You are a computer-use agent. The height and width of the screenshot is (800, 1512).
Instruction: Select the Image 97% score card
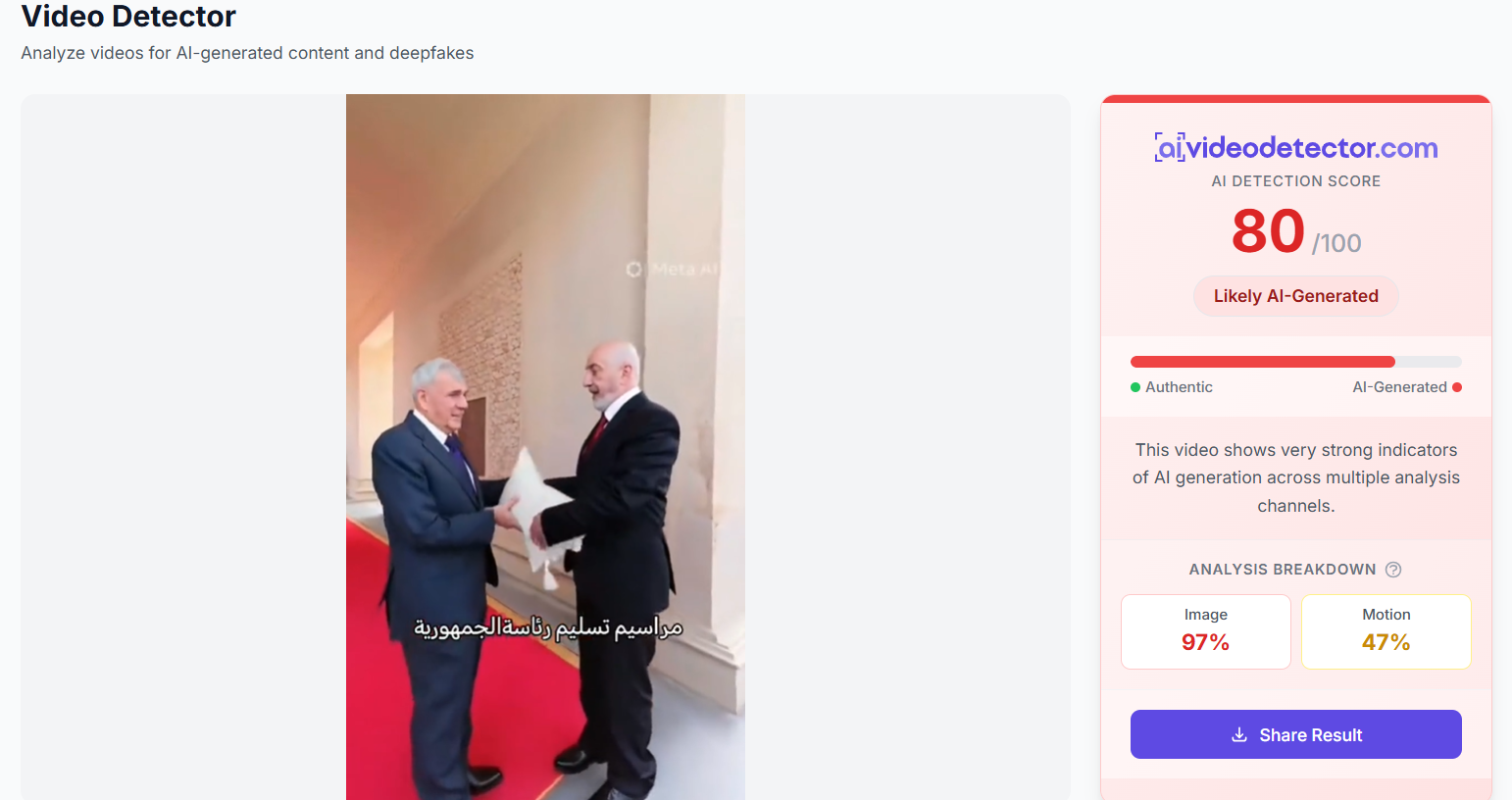tap(1205, 632)
